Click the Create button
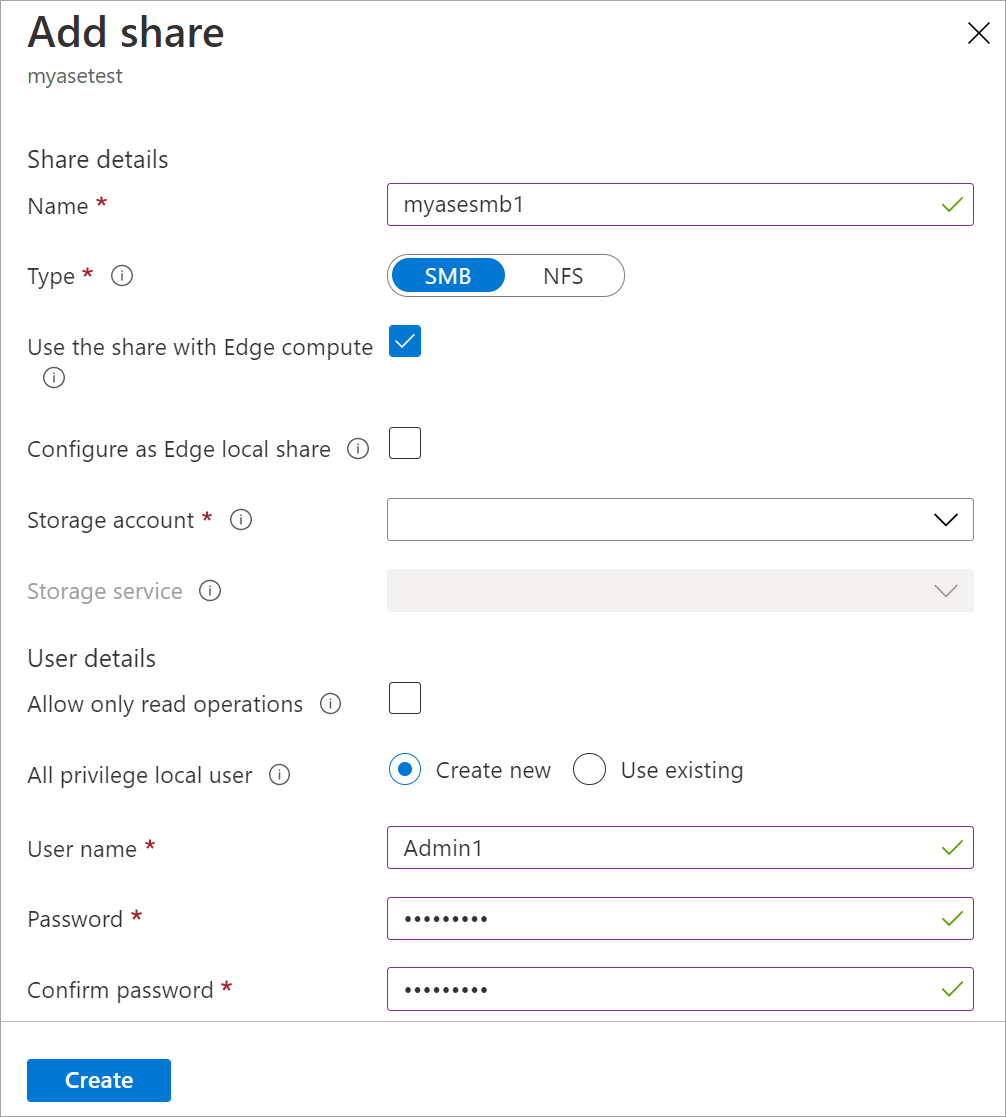 click(98, 1080)
